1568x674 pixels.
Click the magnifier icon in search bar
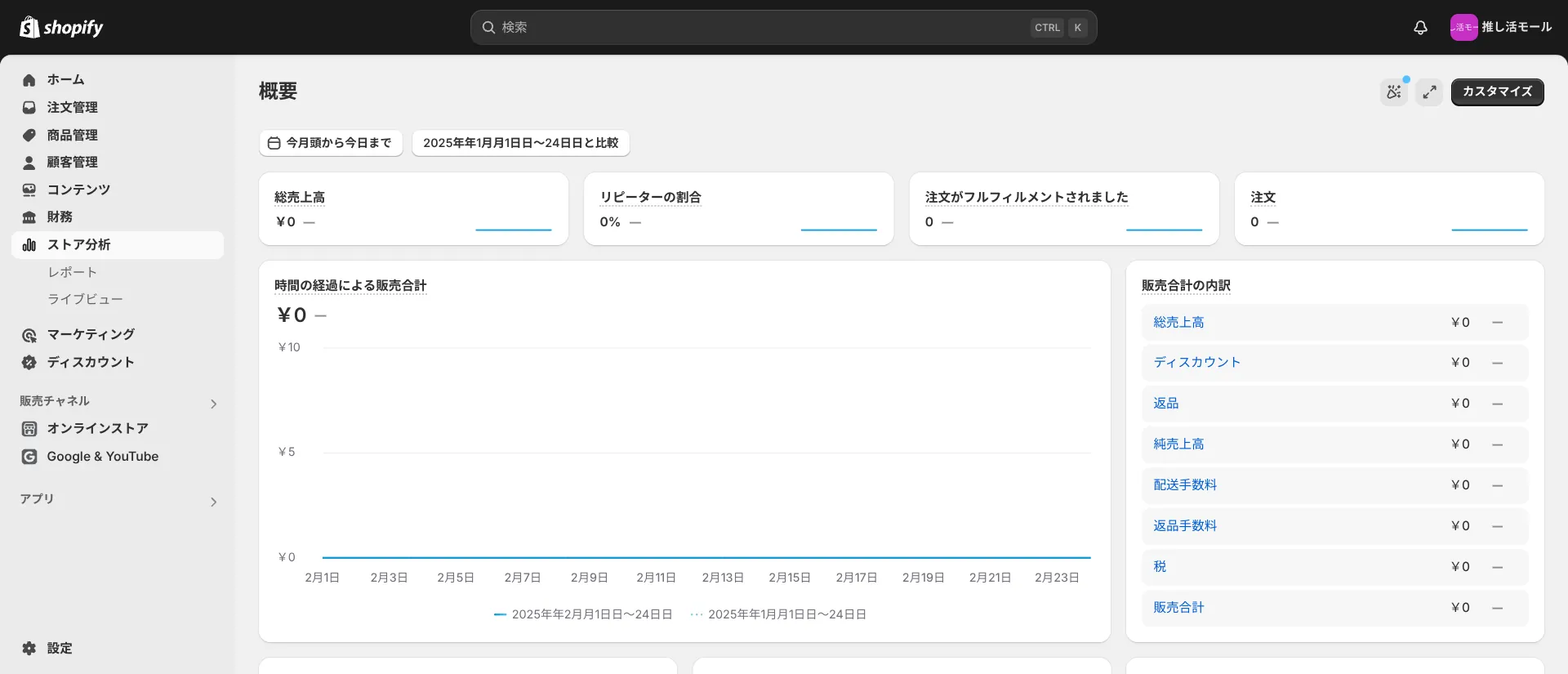(x=488, y=27)
